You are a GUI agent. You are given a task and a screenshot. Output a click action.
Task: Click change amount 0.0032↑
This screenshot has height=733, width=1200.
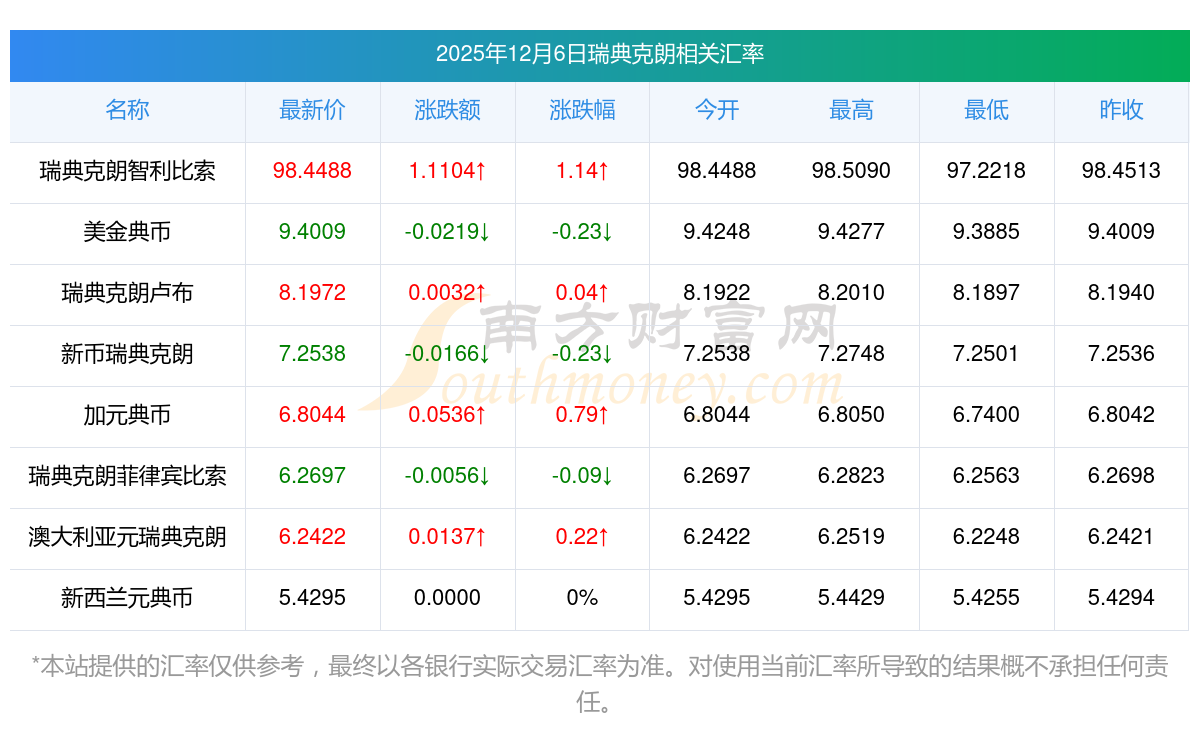coord(447,293)
